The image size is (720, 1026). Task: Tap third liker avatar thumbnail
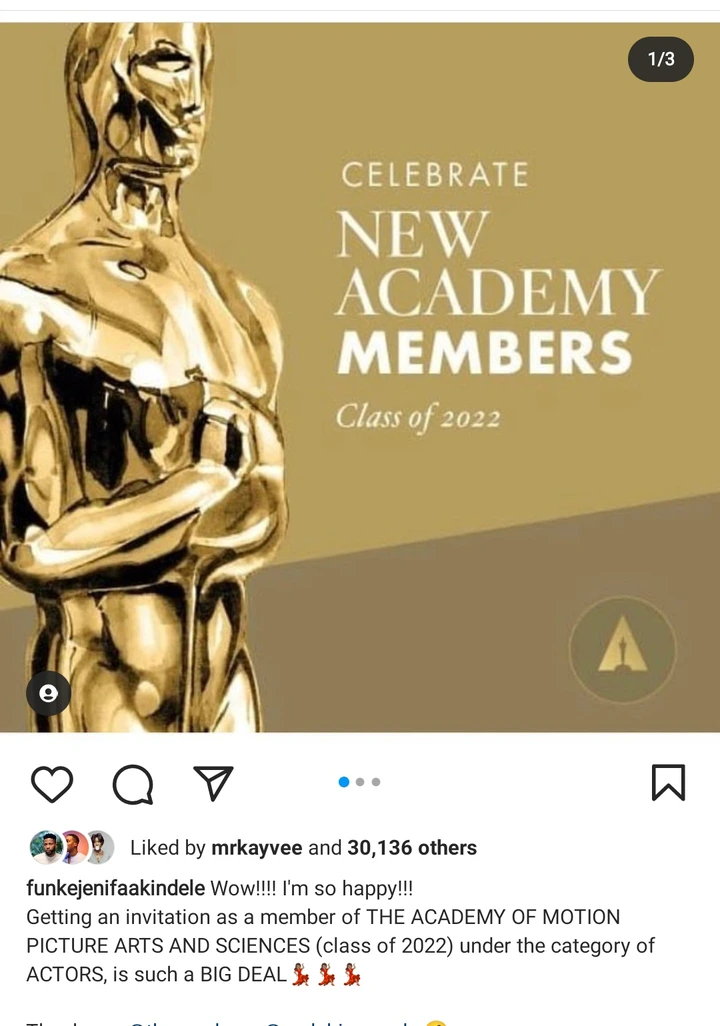99,847
